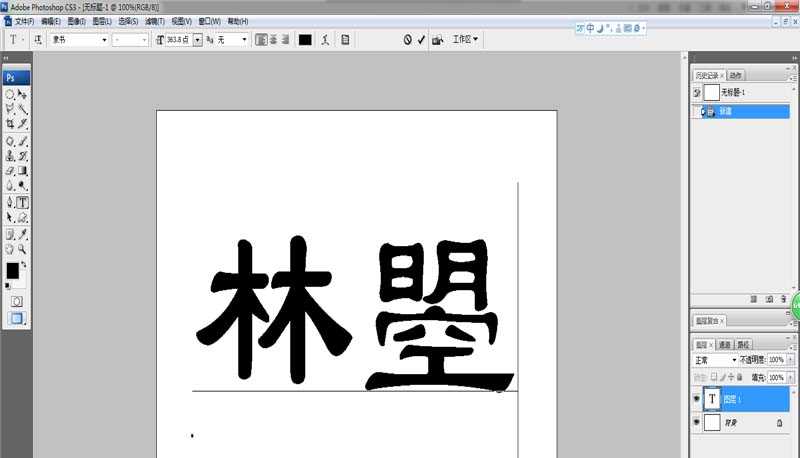Toggle text orientation in options bar
Image resolution: width=800 pixels, height=458 pixels.
(38, 40)
